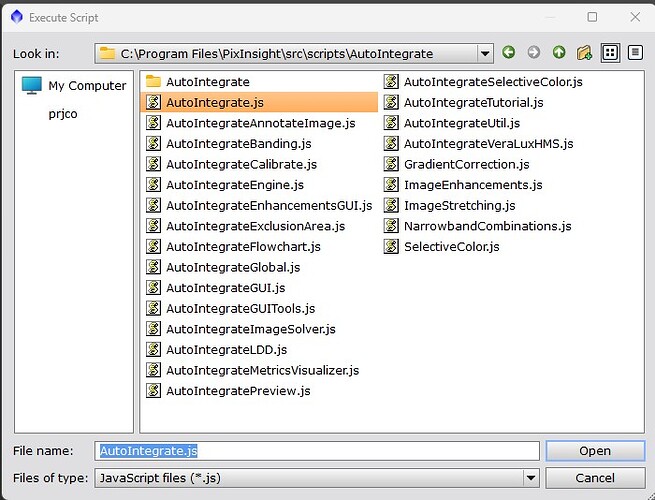The height and width of the screenshot is (500, 655).
Task: Click the AutoIntegrateImageSolver.js script icon
Action: point(153,329)
